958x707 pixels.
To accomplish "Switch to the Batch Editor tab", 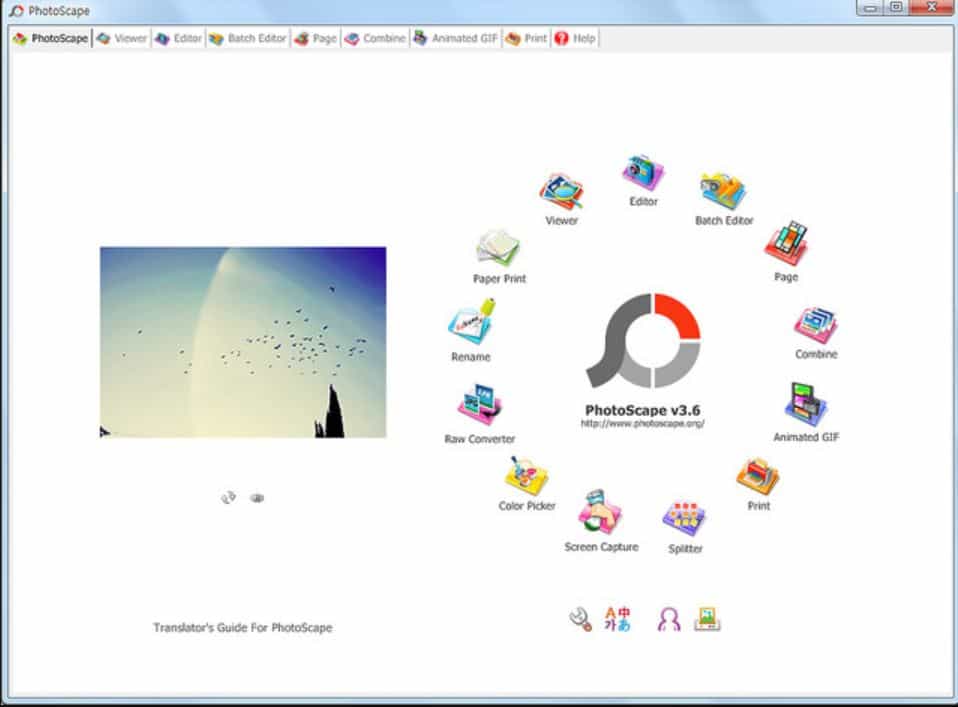I will (x=248, y=38).
